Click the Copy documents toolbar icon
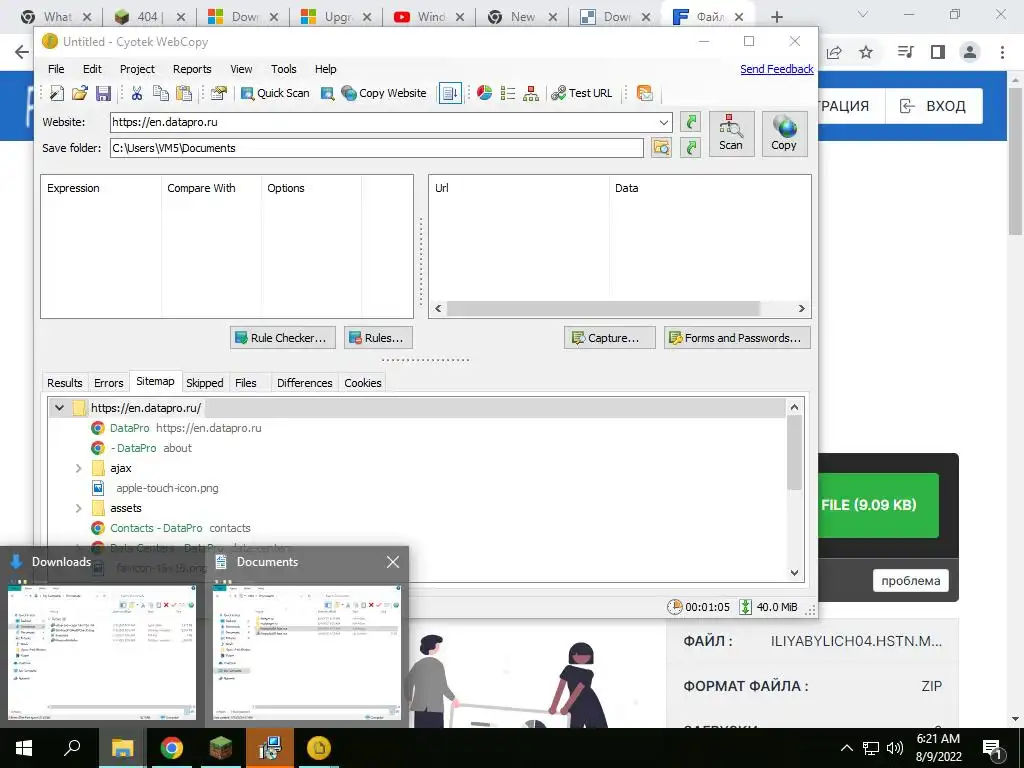 161,93
